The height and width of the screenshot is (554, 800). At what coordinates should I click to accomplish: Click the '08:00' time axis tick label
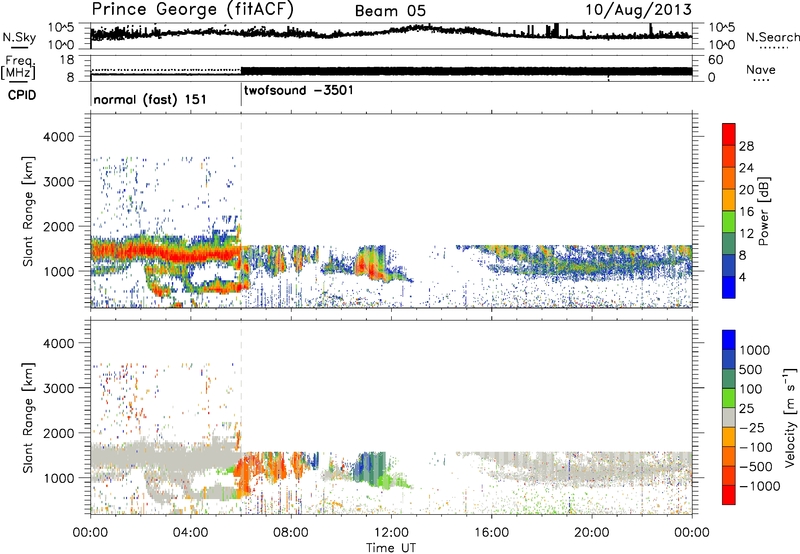[x=291, y=533]
